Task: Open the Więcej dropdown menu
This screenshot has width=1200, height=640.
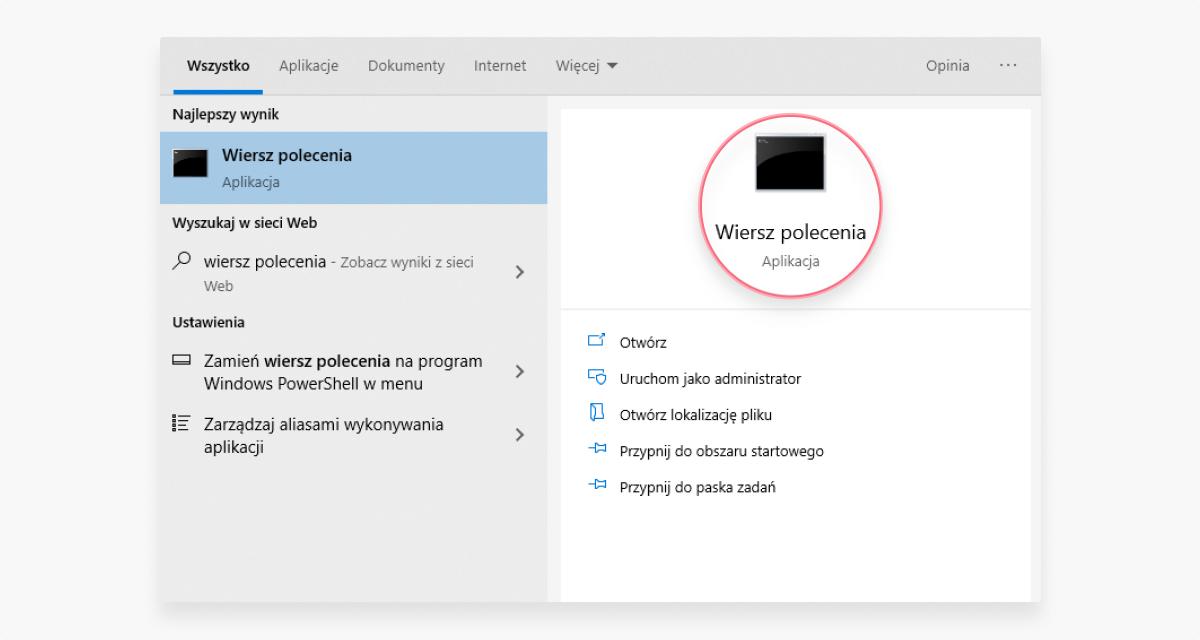Action: 587,66
